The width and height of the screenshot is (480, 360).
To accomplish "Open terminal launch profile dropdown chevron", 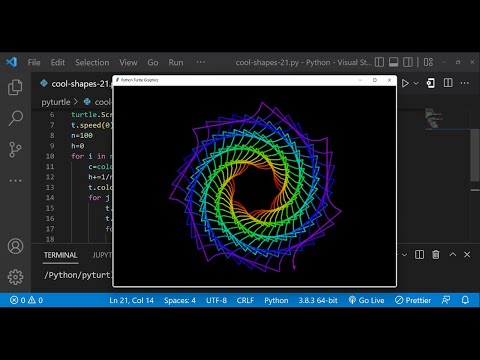I will point(404,255).
